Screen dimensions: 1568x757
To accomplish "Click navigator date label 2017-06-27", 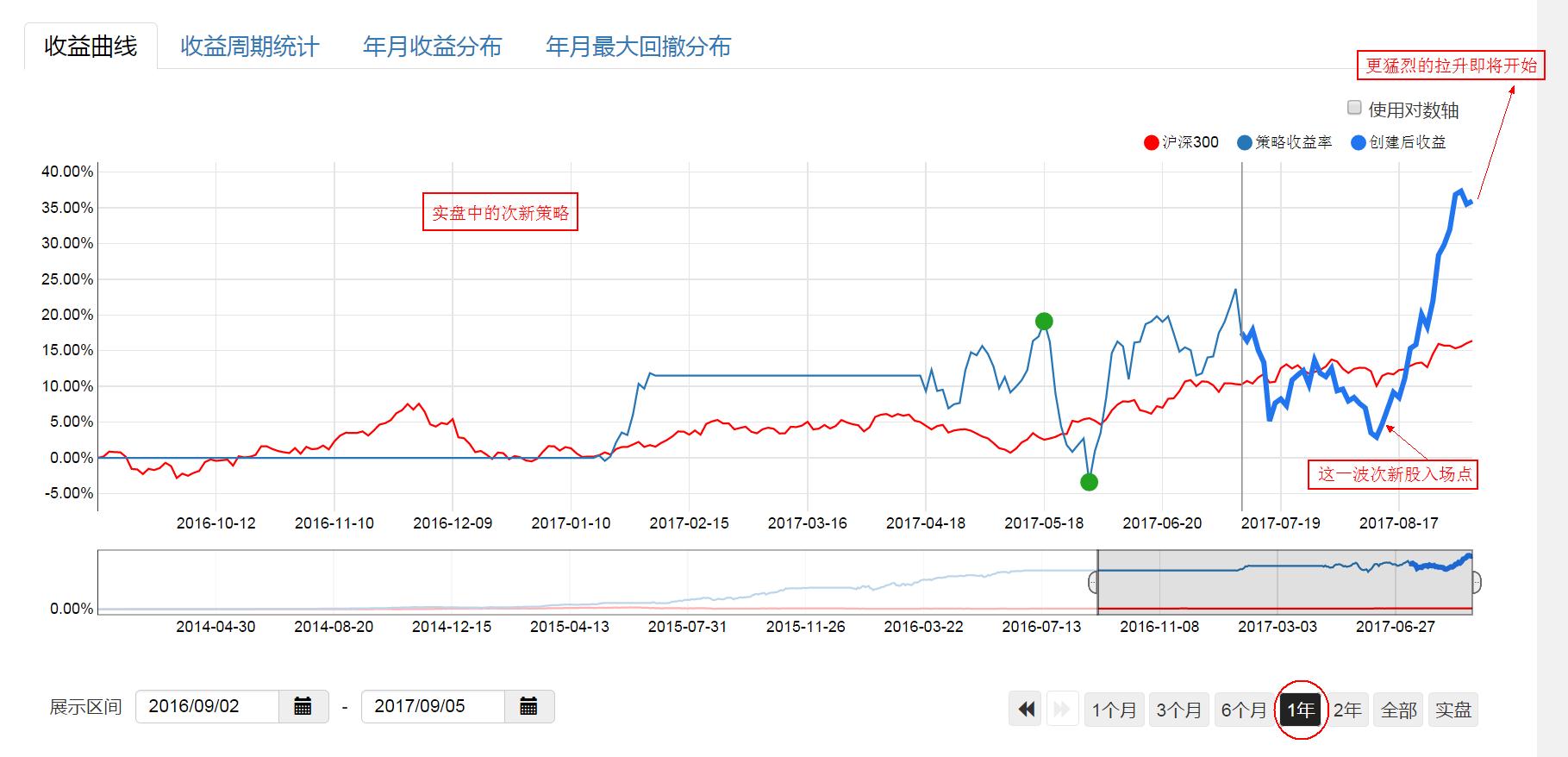I will [1396, 627].
